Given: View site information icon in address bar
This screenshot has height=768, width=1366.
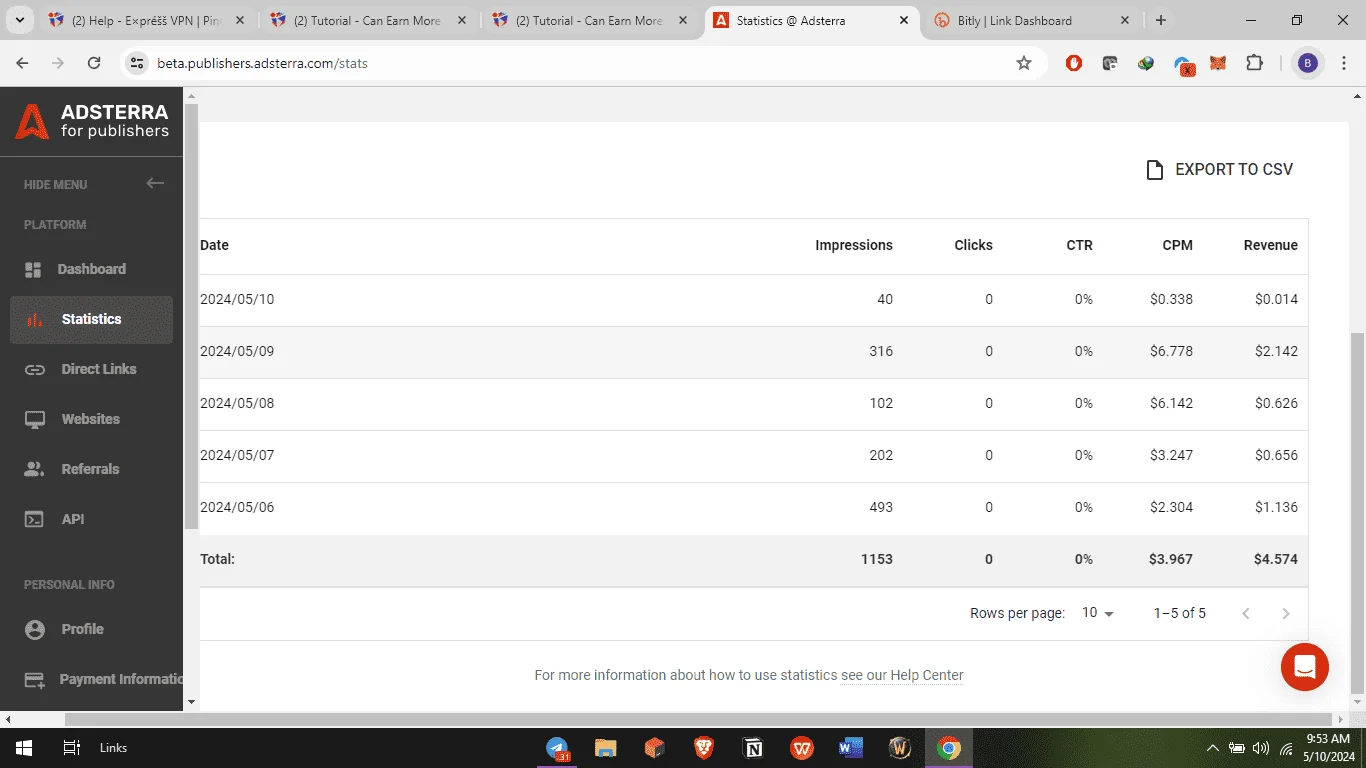Looking at the screenshot, I should coord(138,63).
